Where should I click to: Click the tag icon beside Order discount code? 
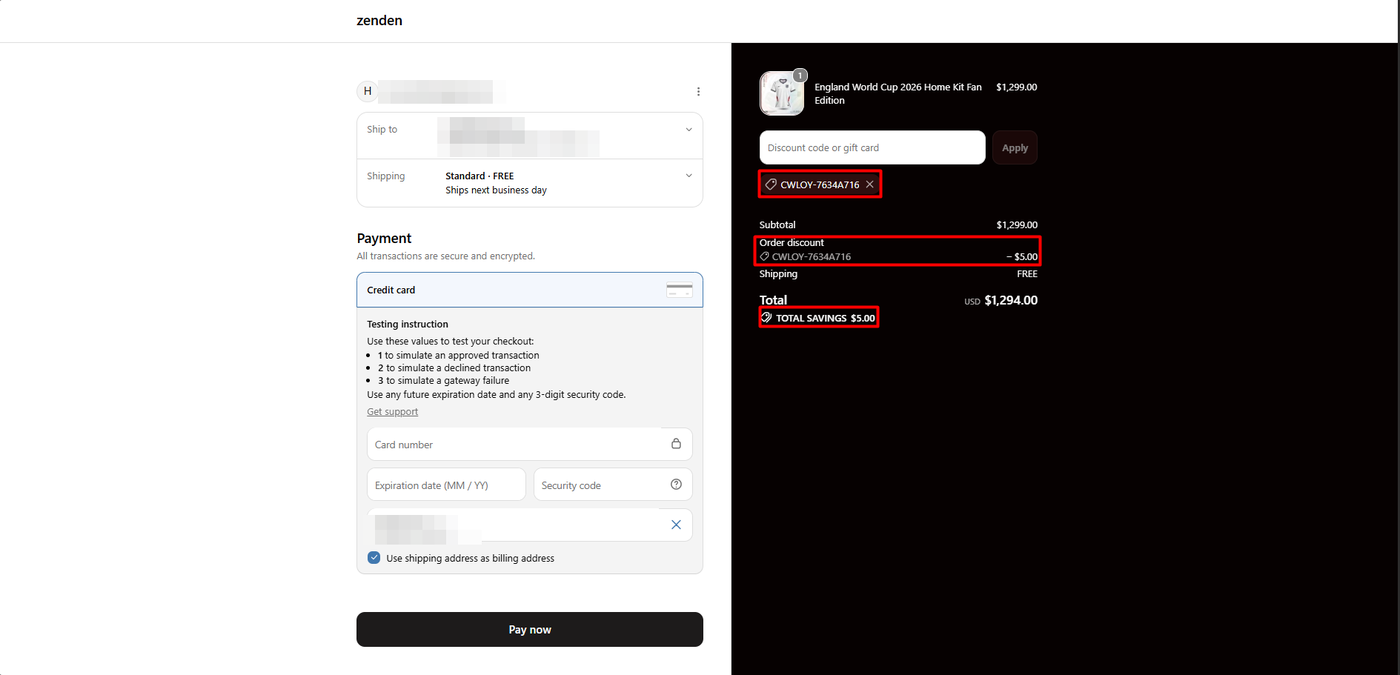click(x=765, y=257)
